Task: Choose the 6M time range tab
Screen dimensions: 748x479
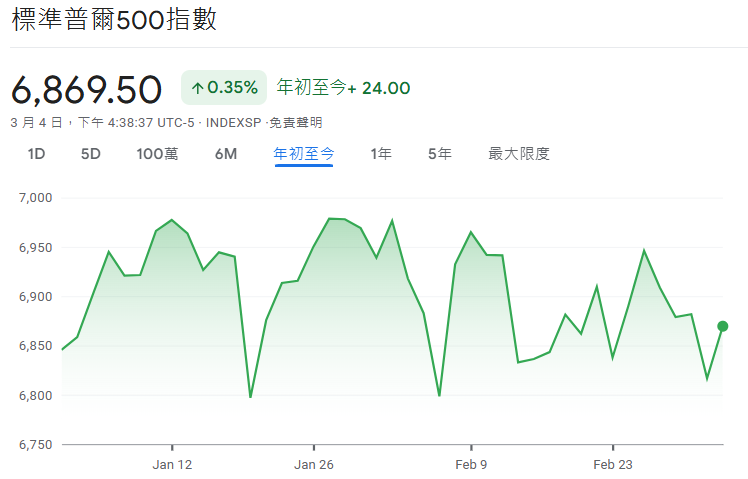Action: pyautogui.click(x=226, y=154)
